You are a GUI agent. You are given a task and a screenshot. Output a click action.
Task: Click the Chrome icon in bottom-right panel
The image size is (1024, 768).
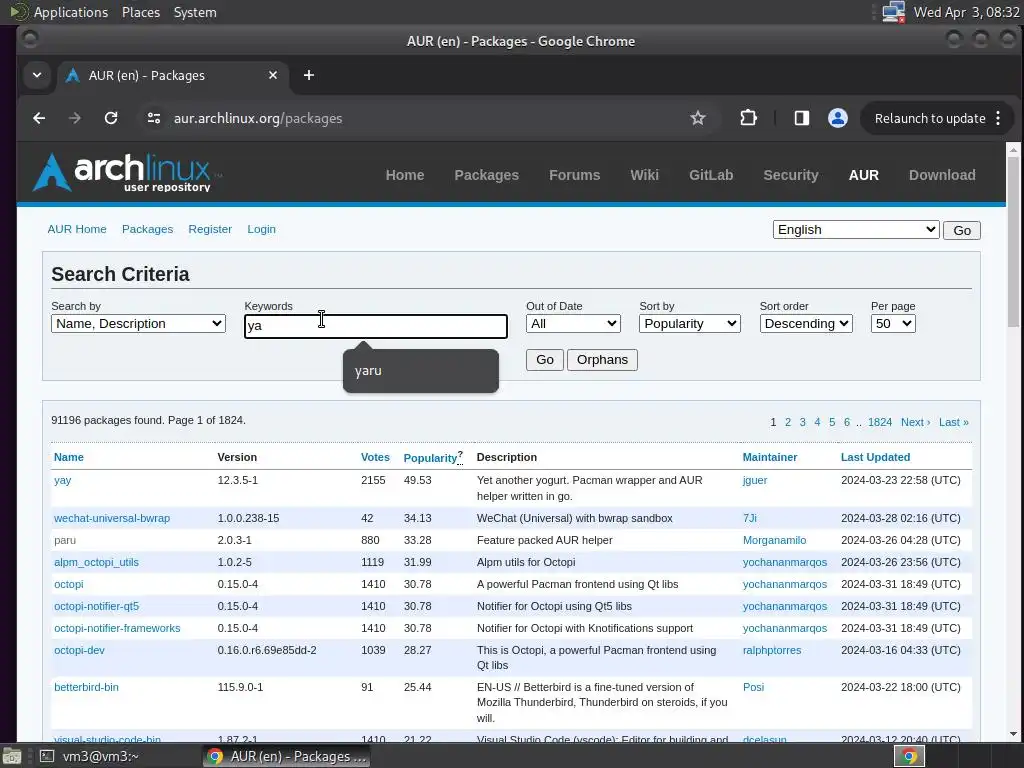[909, 756]
